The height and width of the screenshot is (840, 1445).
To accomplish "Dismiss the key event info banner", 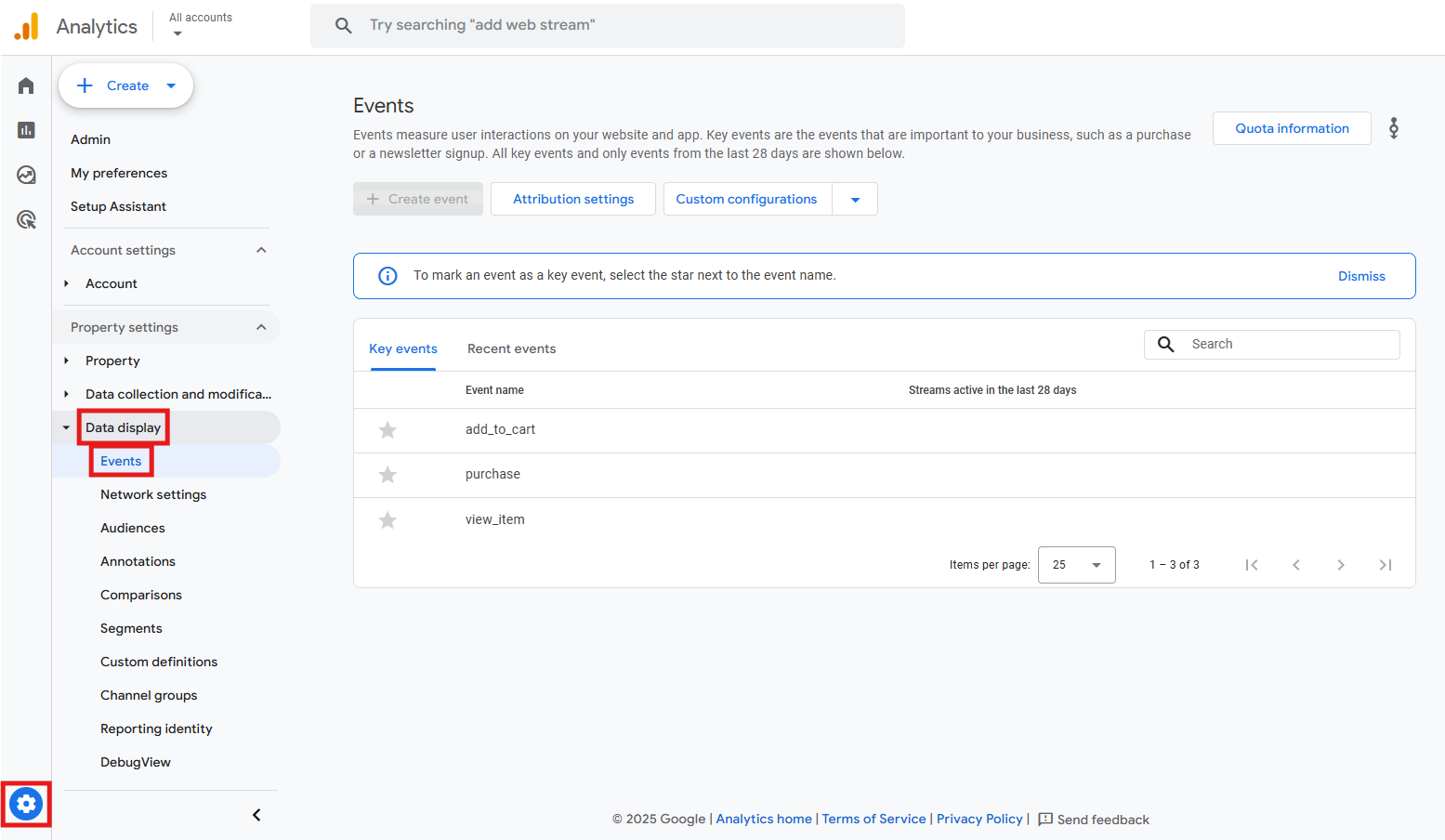I will point(1361,276).
